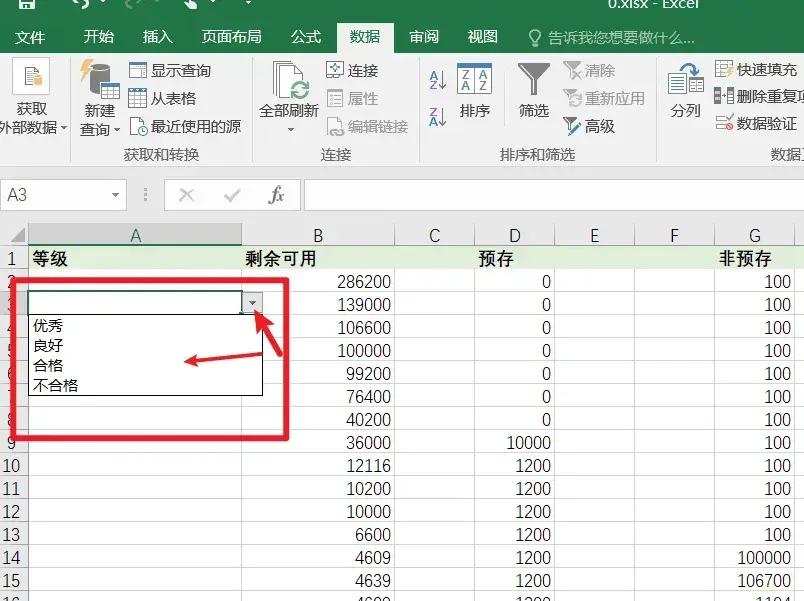Viewport: 804px width, 601px height.
Task: Click header cell 非预存
Action: [x=754, y=258]
